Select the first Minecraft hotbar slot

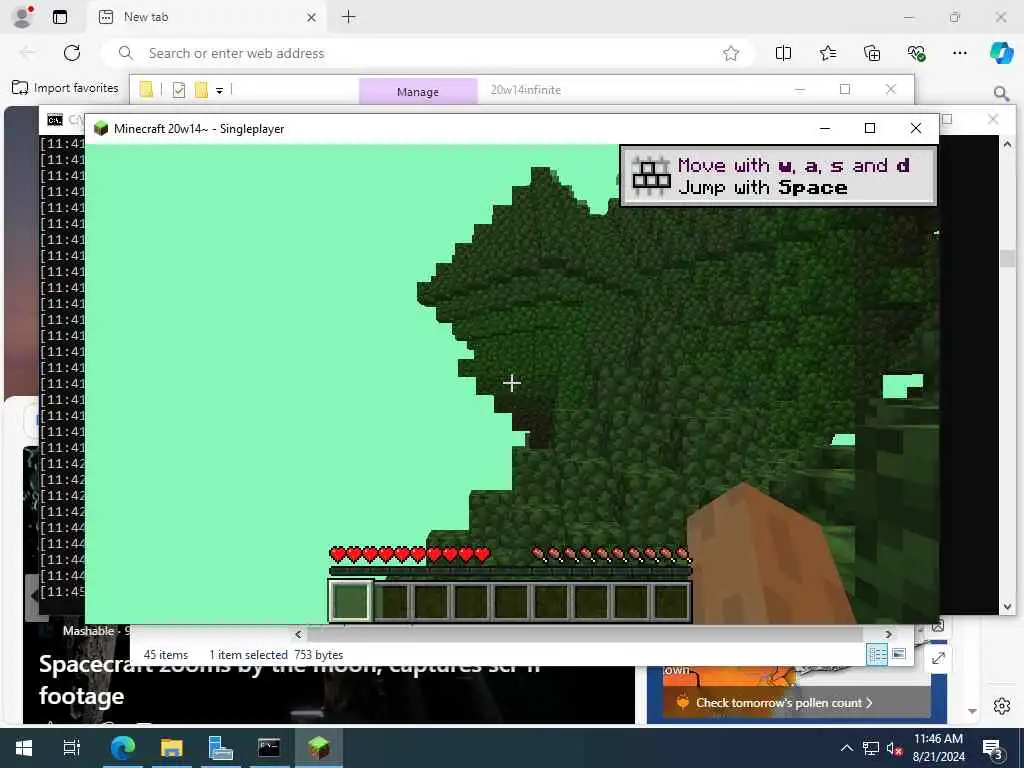point(351,601)
